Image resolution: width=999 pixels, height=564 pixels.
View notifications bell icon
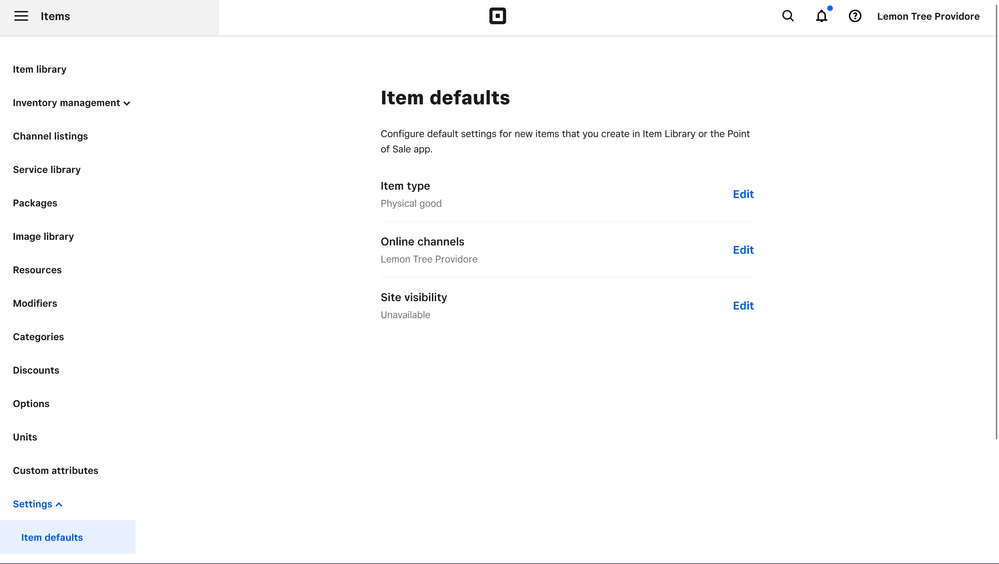coord(821,16)
